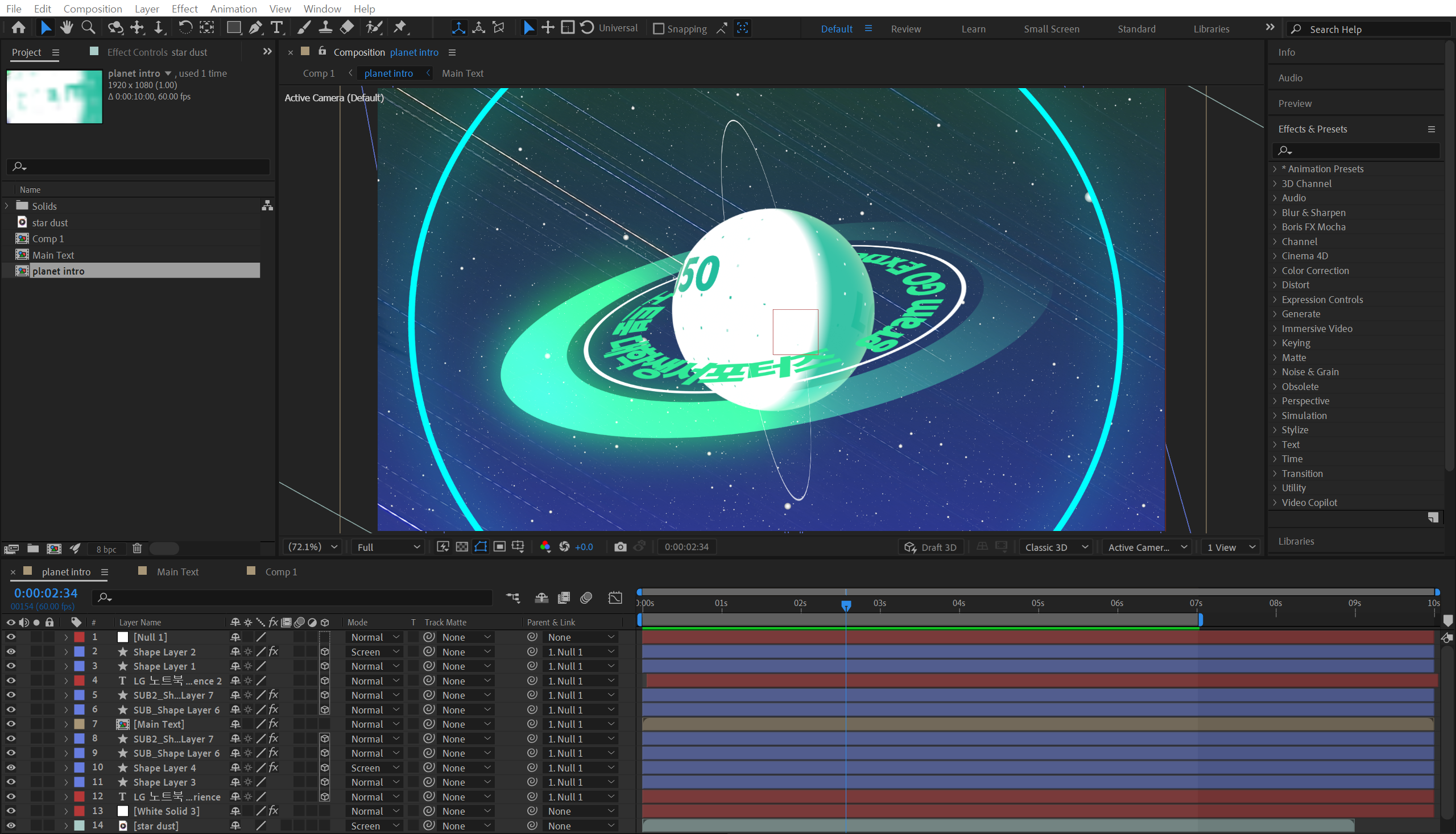Image resolution: width=1456 pixels, height=834 pixels.
Task: Select the Horizontal Type tool
Action: click(277, 27)
